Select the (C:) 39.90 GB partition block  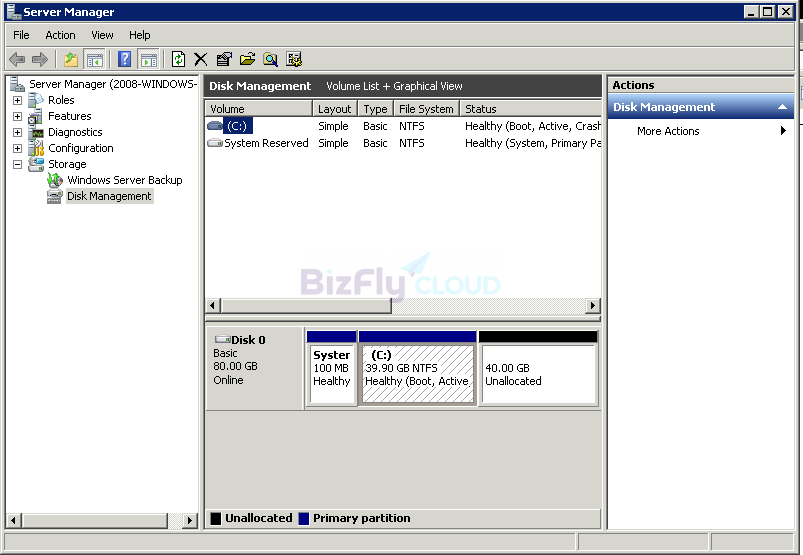tap(417, 369)
